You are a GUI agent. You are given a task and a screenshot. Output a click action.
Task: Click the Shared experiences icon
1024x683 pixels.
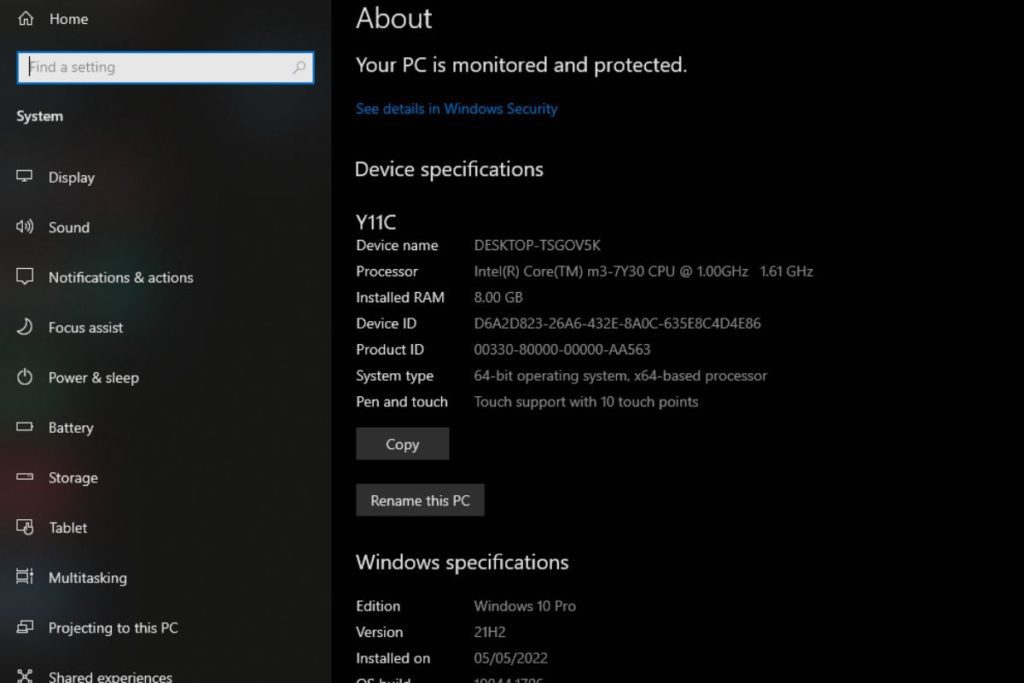click(25, 676)
